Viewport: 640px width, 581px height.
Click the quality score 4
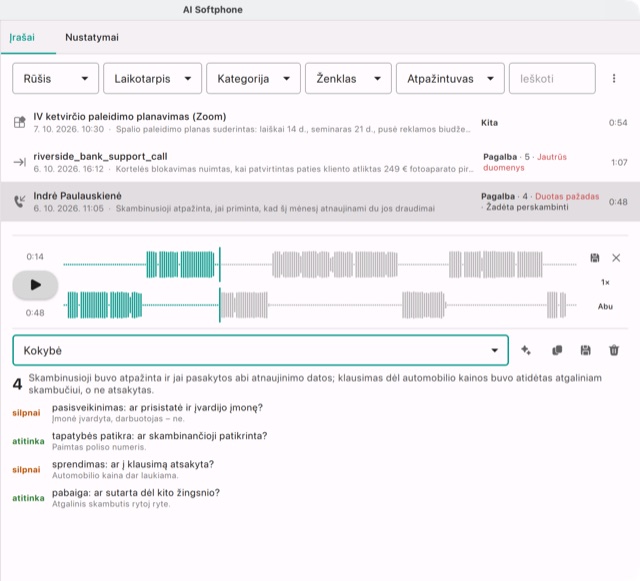17,384
